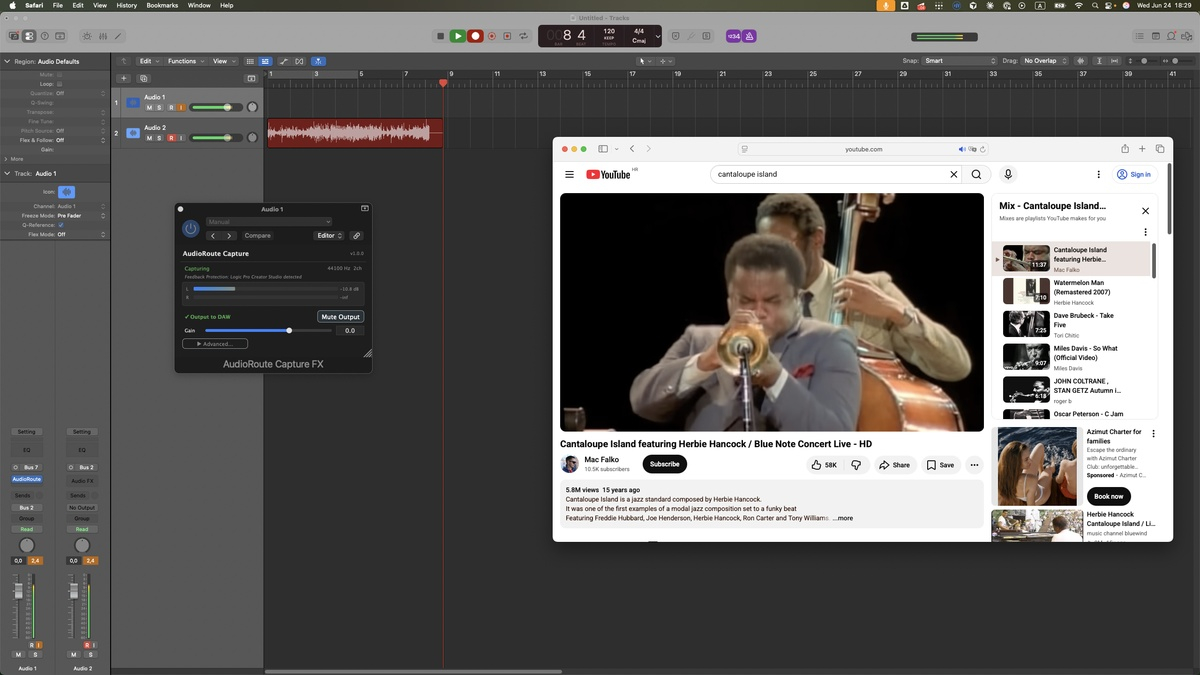
Task: Go to previous plugin preset arrow
Action: click(213, 236)
